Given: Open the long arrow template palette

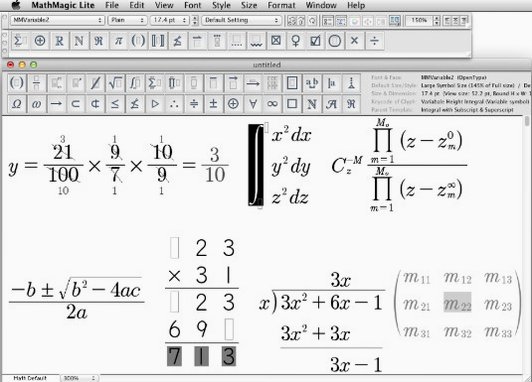Looking at the screenshot, I should (253, 83).
